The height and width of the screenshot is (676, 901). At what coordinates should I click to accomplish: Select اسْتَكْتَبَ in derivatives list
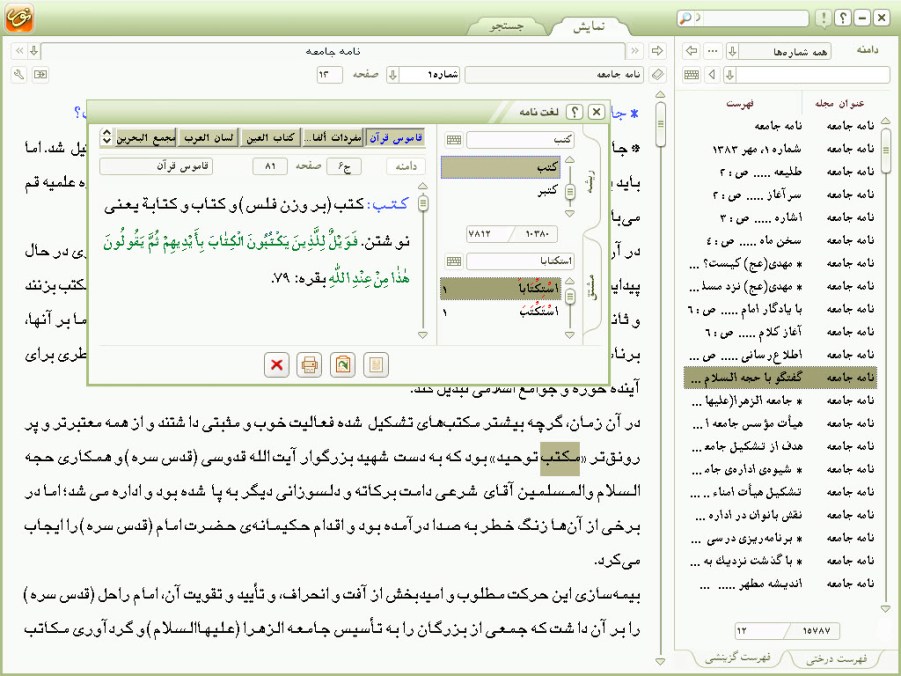point(500,312)
